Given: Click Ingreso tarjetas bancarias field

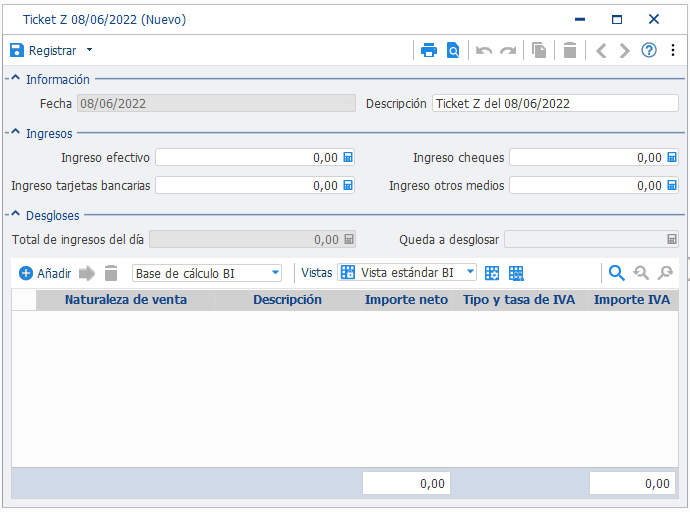Looking at the screenshot, I should 255,185.
